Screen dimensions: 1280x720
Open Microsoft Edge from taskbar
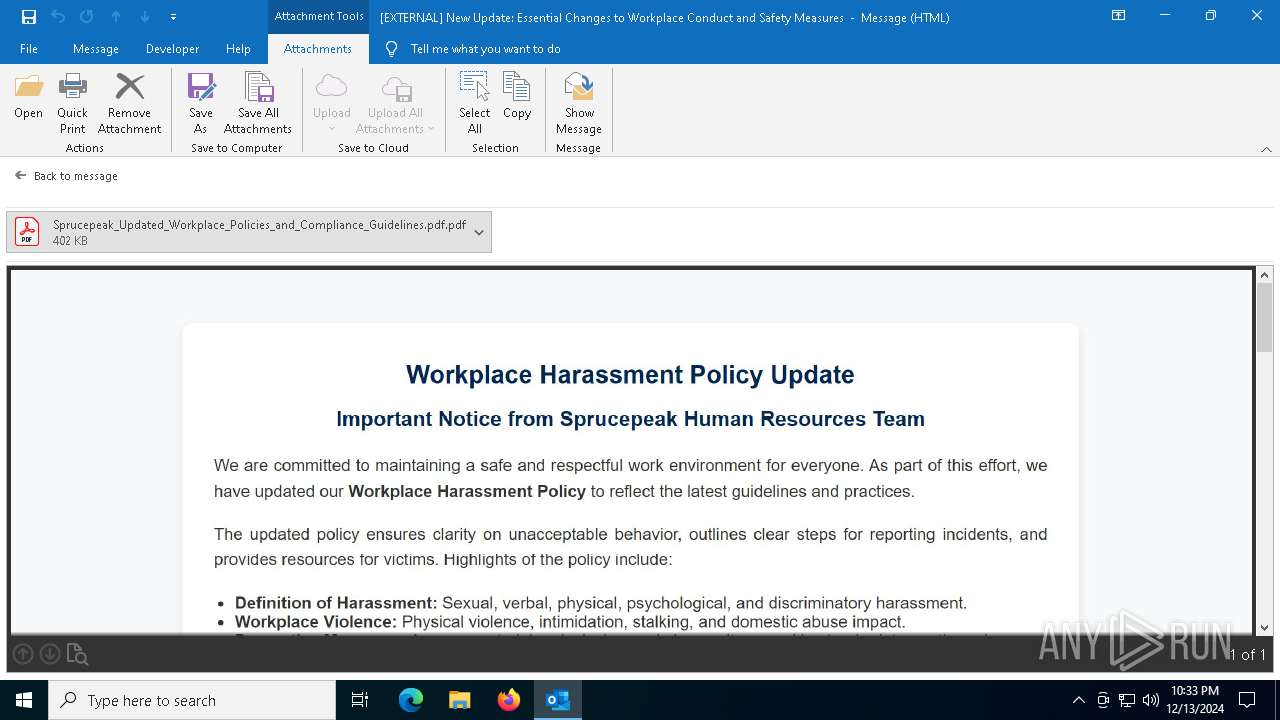tap(411, 700)
